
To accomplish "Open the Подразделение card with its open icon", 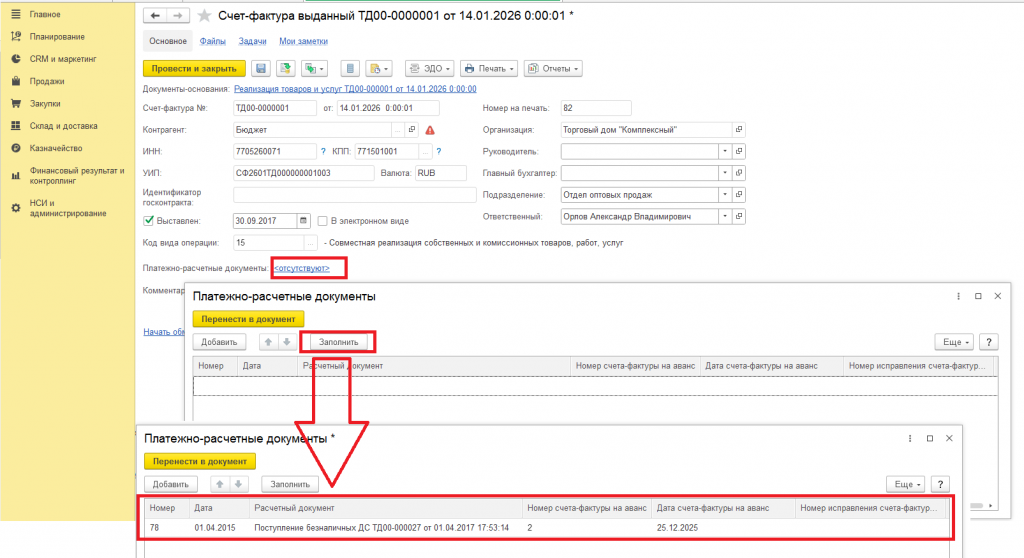I will [739, 194].
